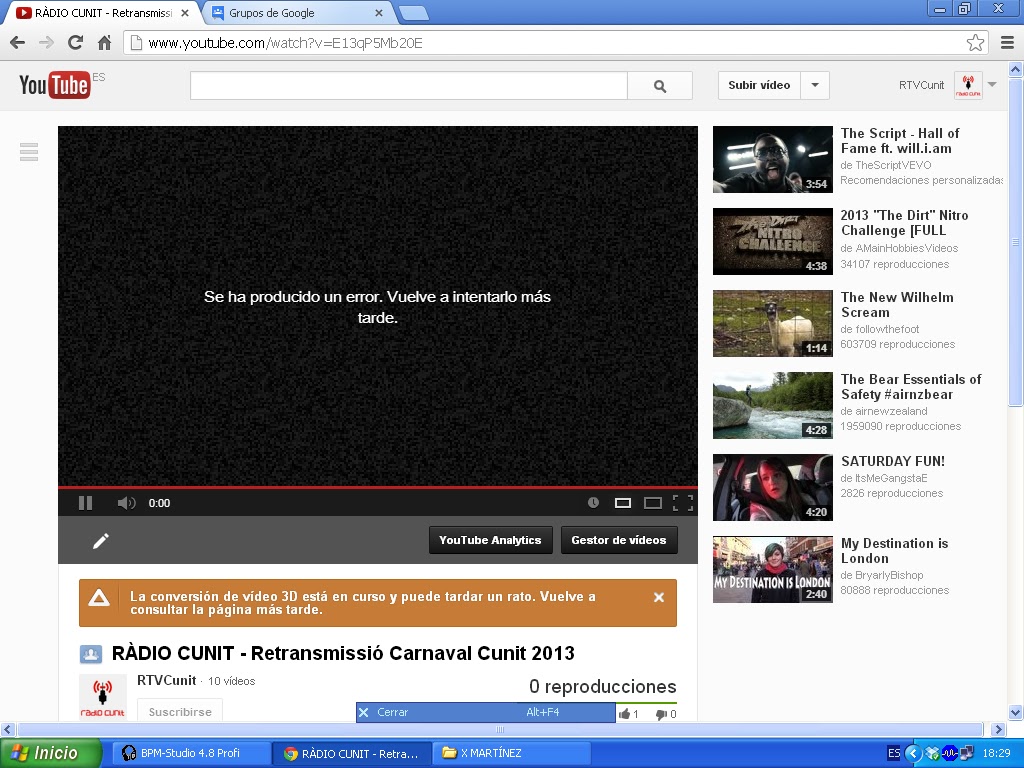This screenshot has width=1024, height=768.
Task: Click ES language indicator in tray
Action: 893,753
